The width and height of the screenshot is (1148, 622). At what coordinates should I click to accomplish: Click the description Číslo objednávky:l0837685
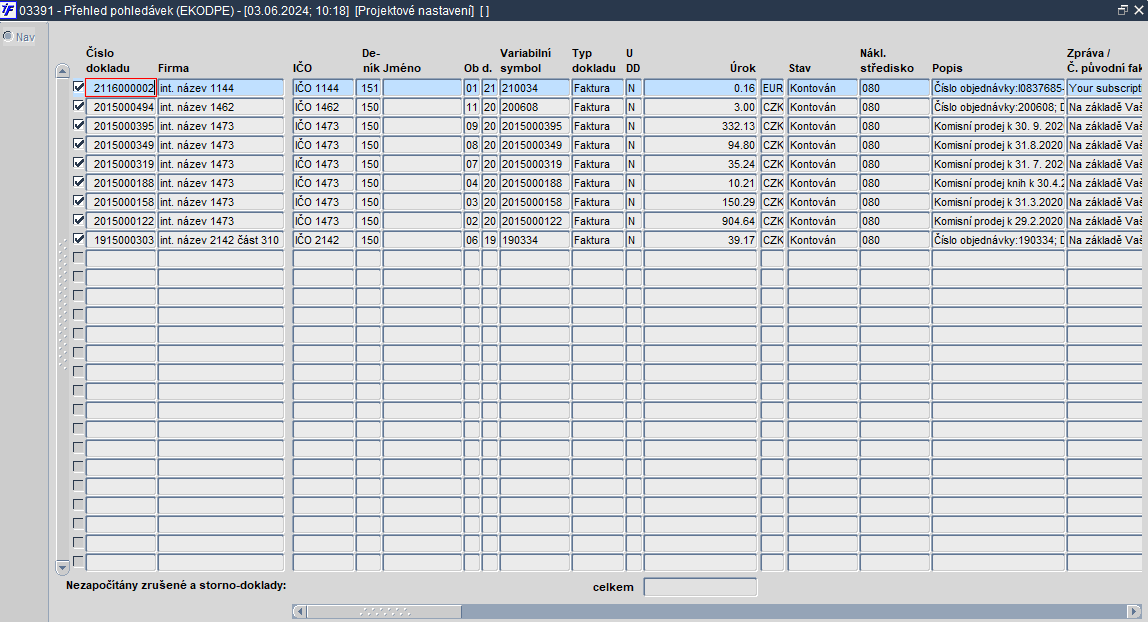(998, 88)
